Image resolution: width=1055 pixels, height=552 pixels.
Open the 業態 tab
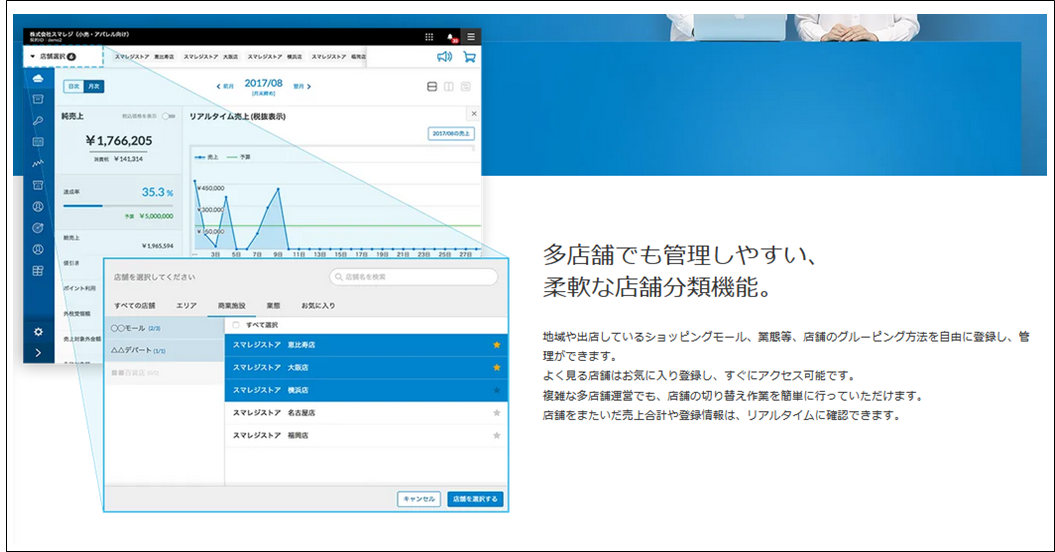[x=273, y=306]
